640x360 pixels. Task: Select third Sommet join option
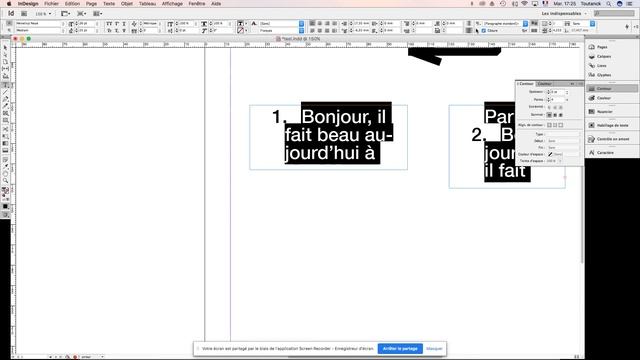[561, 115]
